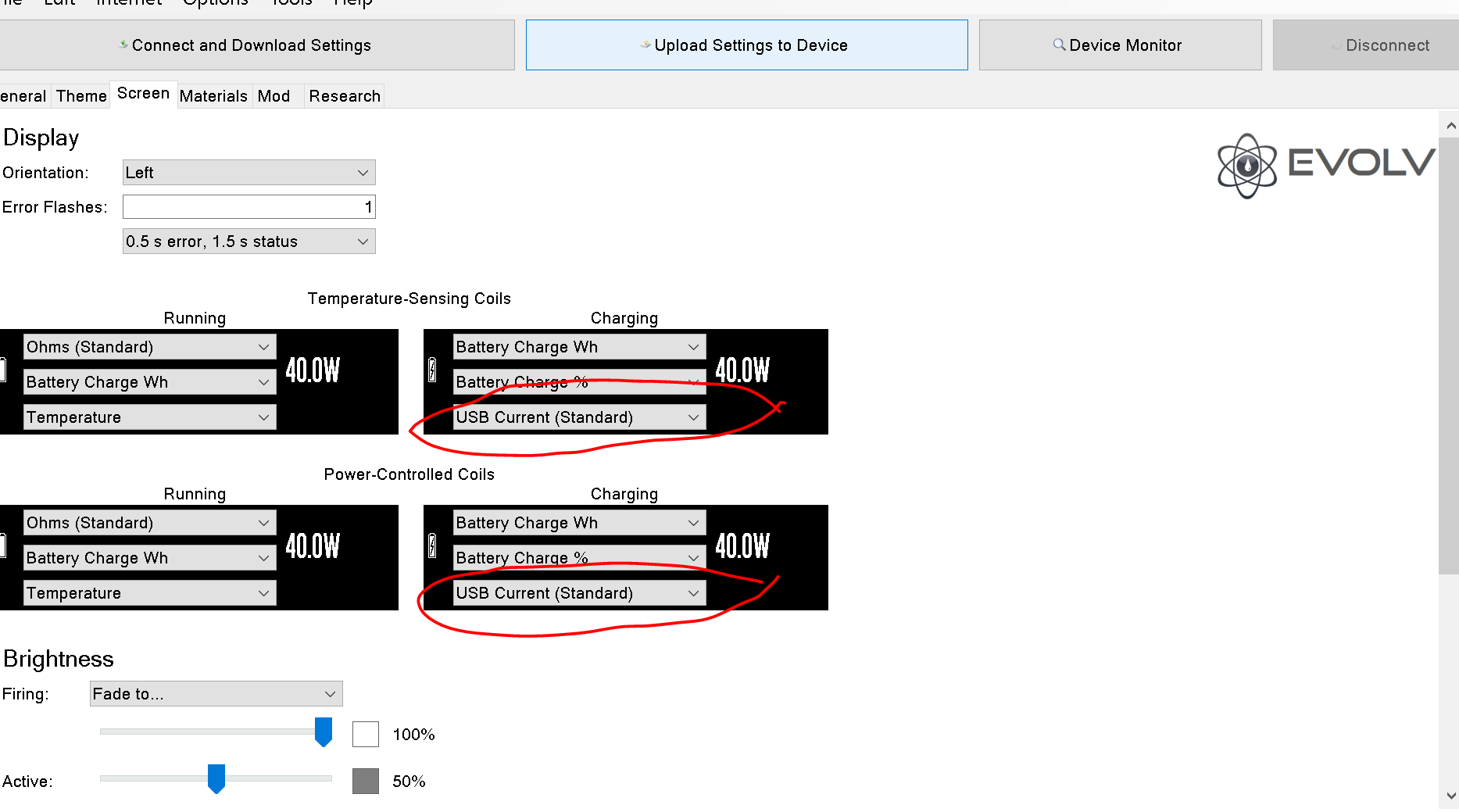This screenshot has width=1459, height=812.
Task: Open Battery Charge % dropdown in Power-Controlled Charging
Action: click(x=578, y=558)
